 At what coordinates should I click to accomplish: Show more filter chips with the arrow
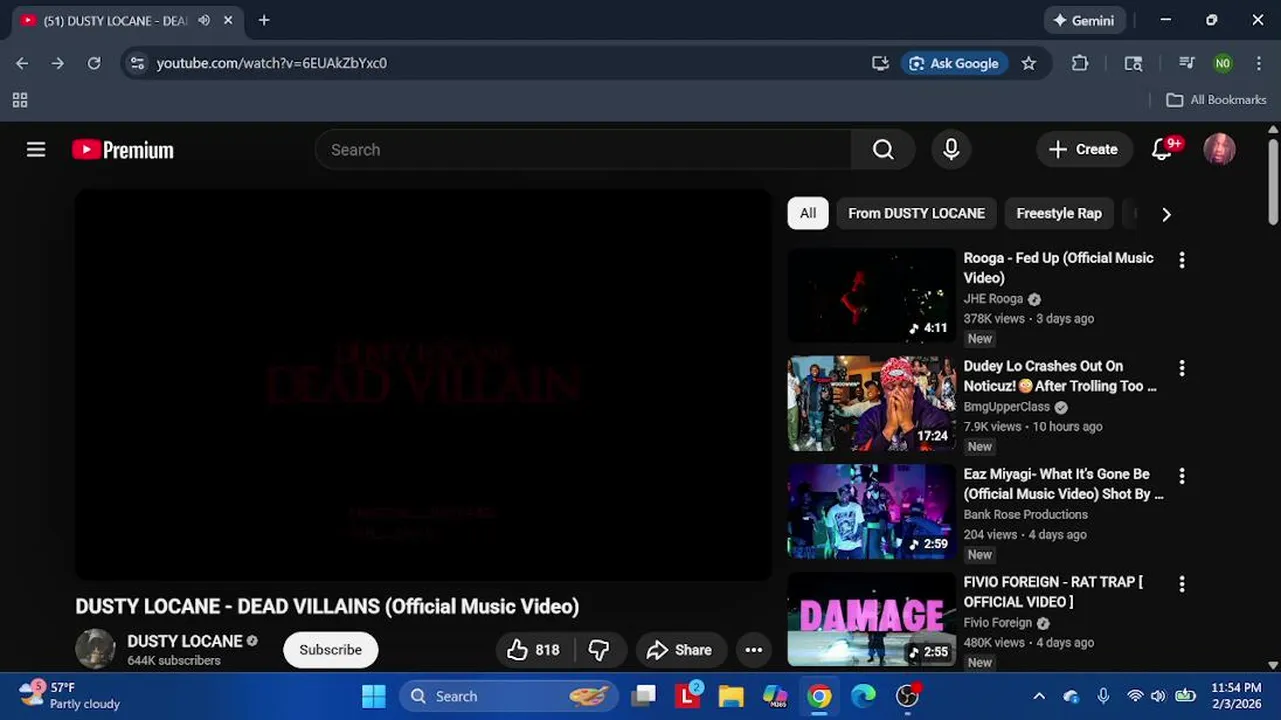(x=1166, y=214)
